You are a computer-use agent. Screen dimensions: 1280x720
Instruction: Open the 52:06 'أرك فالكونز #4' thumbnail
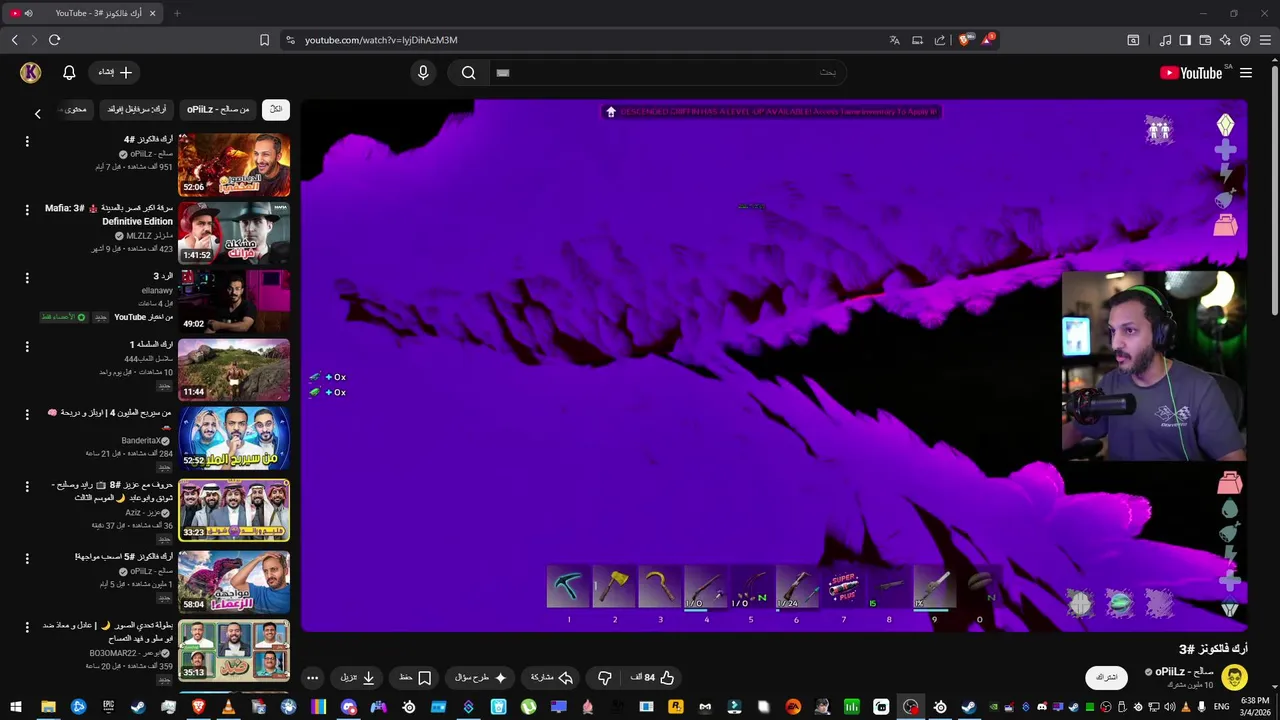[234, 165]
